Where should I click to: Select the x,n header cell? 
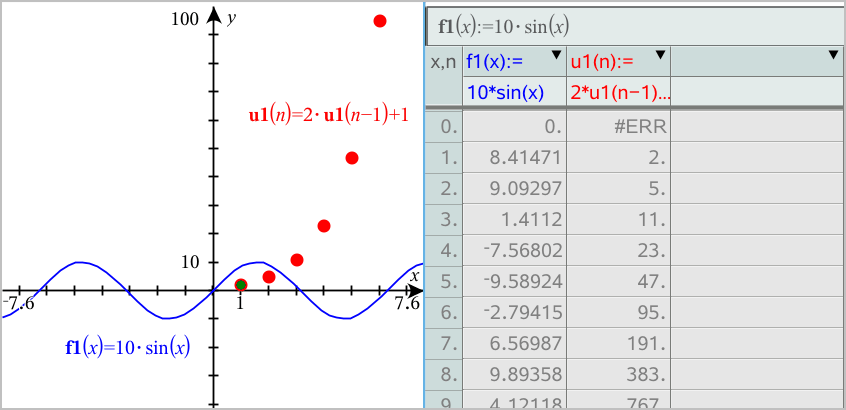(x=444, y=62)
